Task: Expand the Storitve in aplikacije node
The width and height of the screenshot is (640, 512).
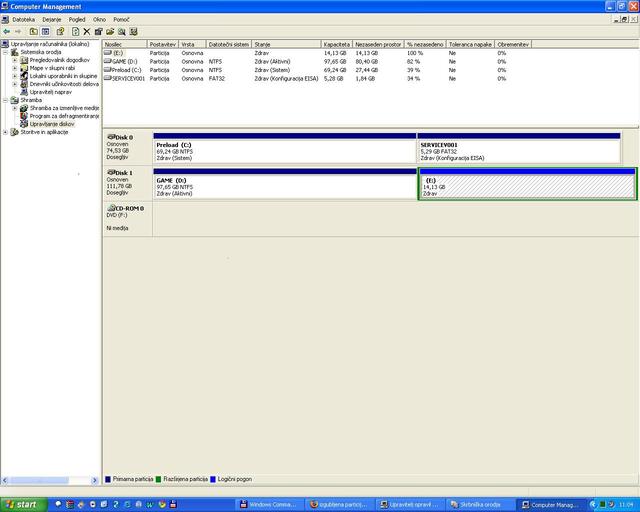Action: pyautogui.click(x=5, y=132)
